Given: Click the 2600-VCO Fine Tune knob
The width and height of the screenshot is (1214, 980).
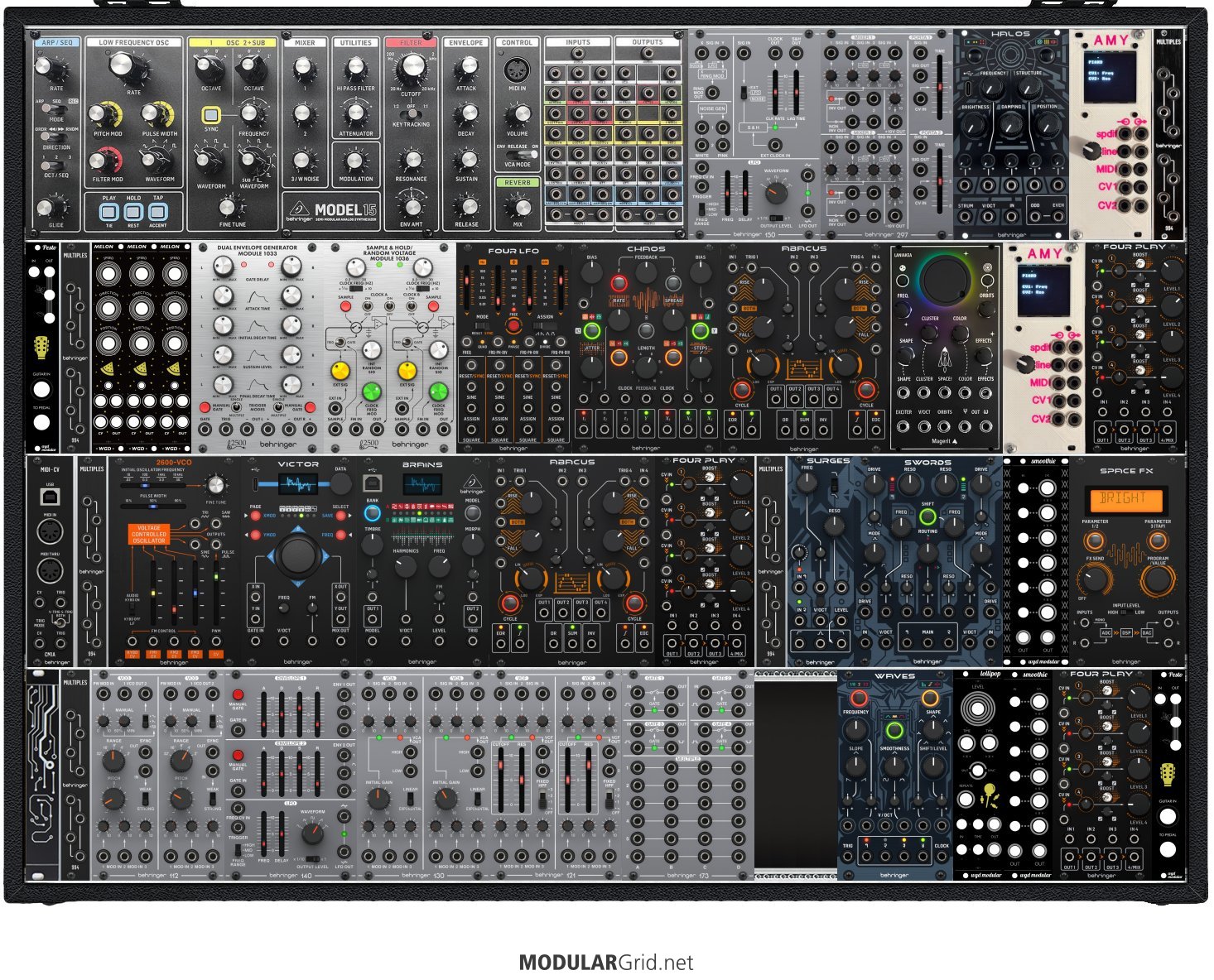Looking at the screenshot, I should (x=216, y=485).
